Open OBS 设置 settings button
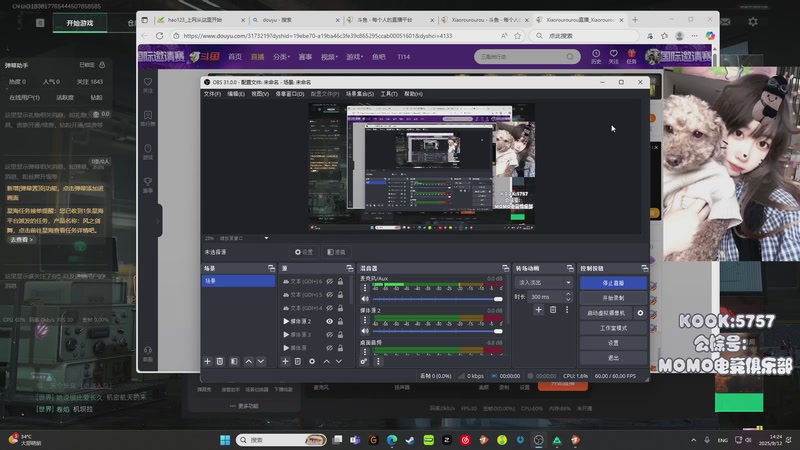The width and height of the screenshot is (800, 450). pyautogui.click(x=613, y=343)
